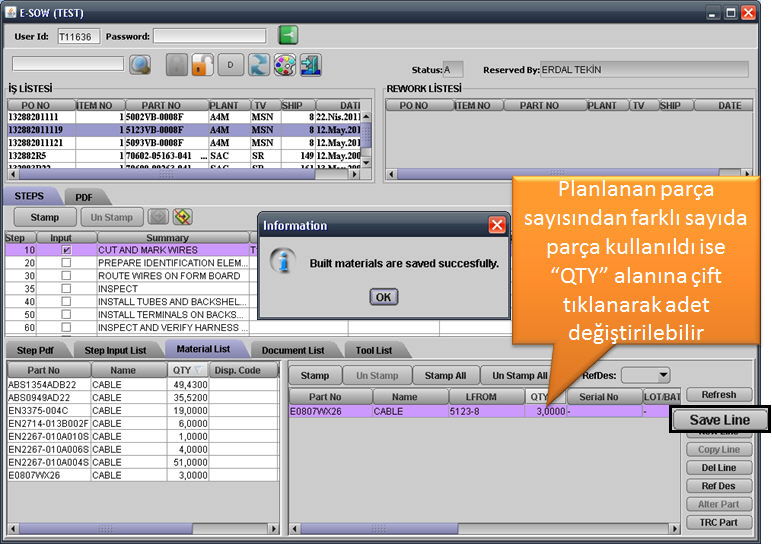This screenshot has height=544, width=772.
Task: Click the Un Stamp button in Steps panel
Action: pos(112,217)
